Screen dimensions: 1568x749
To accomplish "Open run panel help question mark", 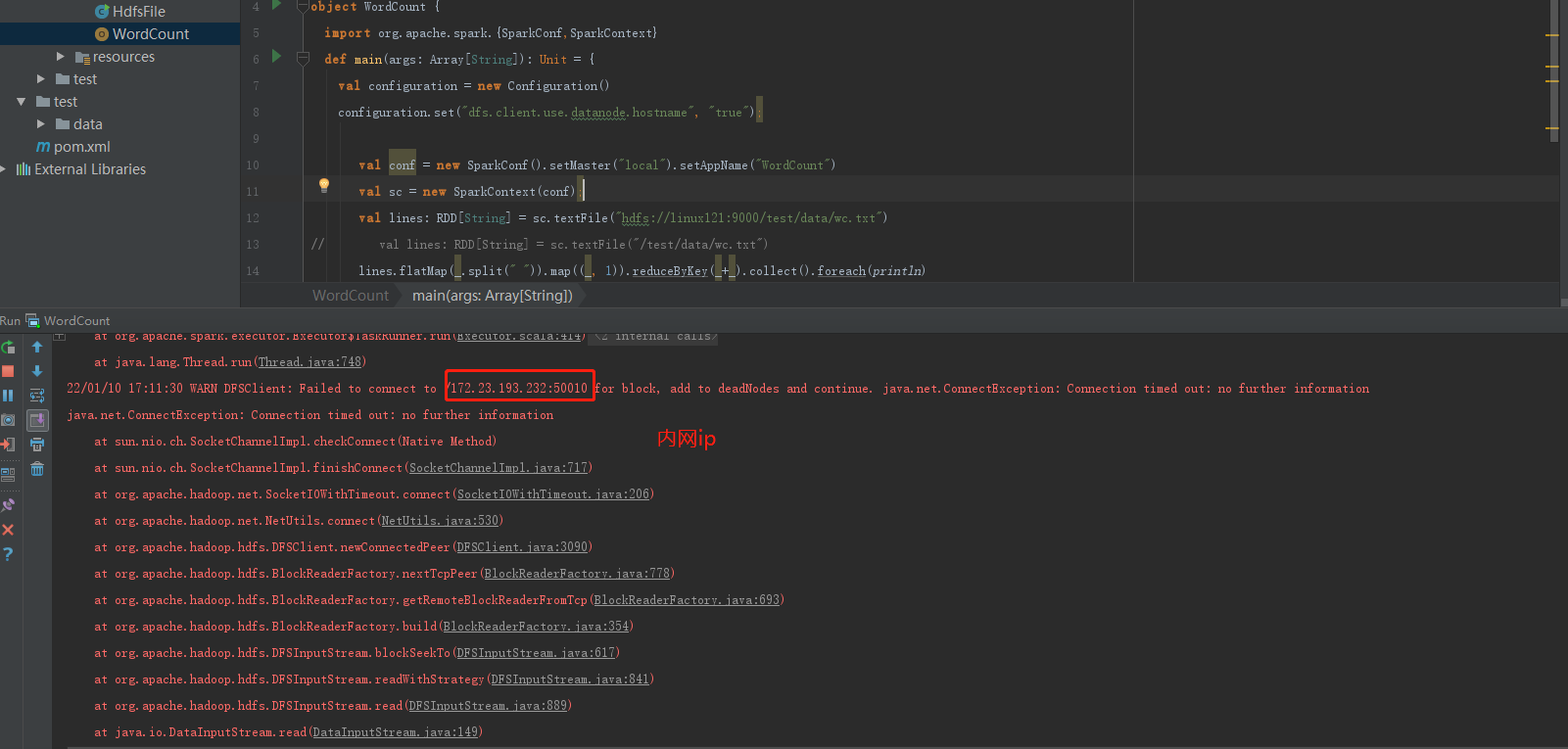I will click(x=8, y=554).
